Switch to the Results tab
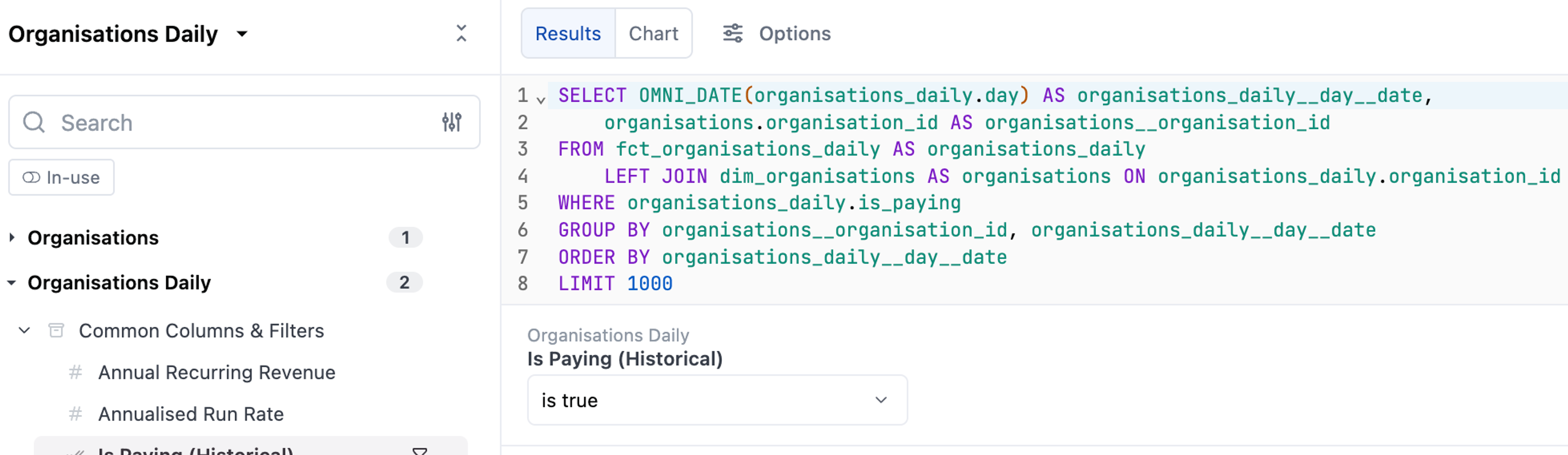This screenshot has width=1568, height=455. tap(568, 33)
